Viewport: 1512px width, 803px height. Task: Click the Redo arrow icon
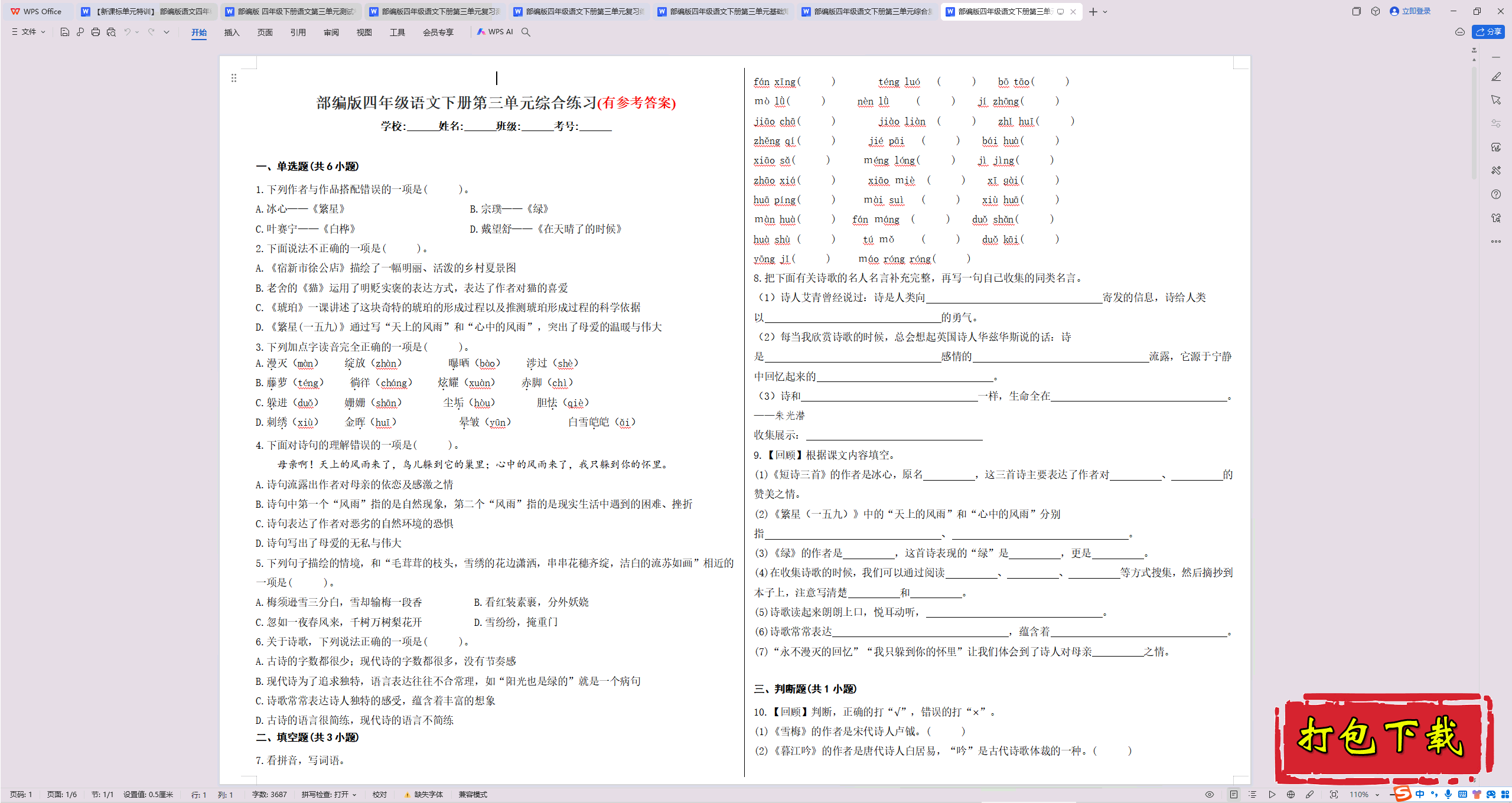pos(151,32)
